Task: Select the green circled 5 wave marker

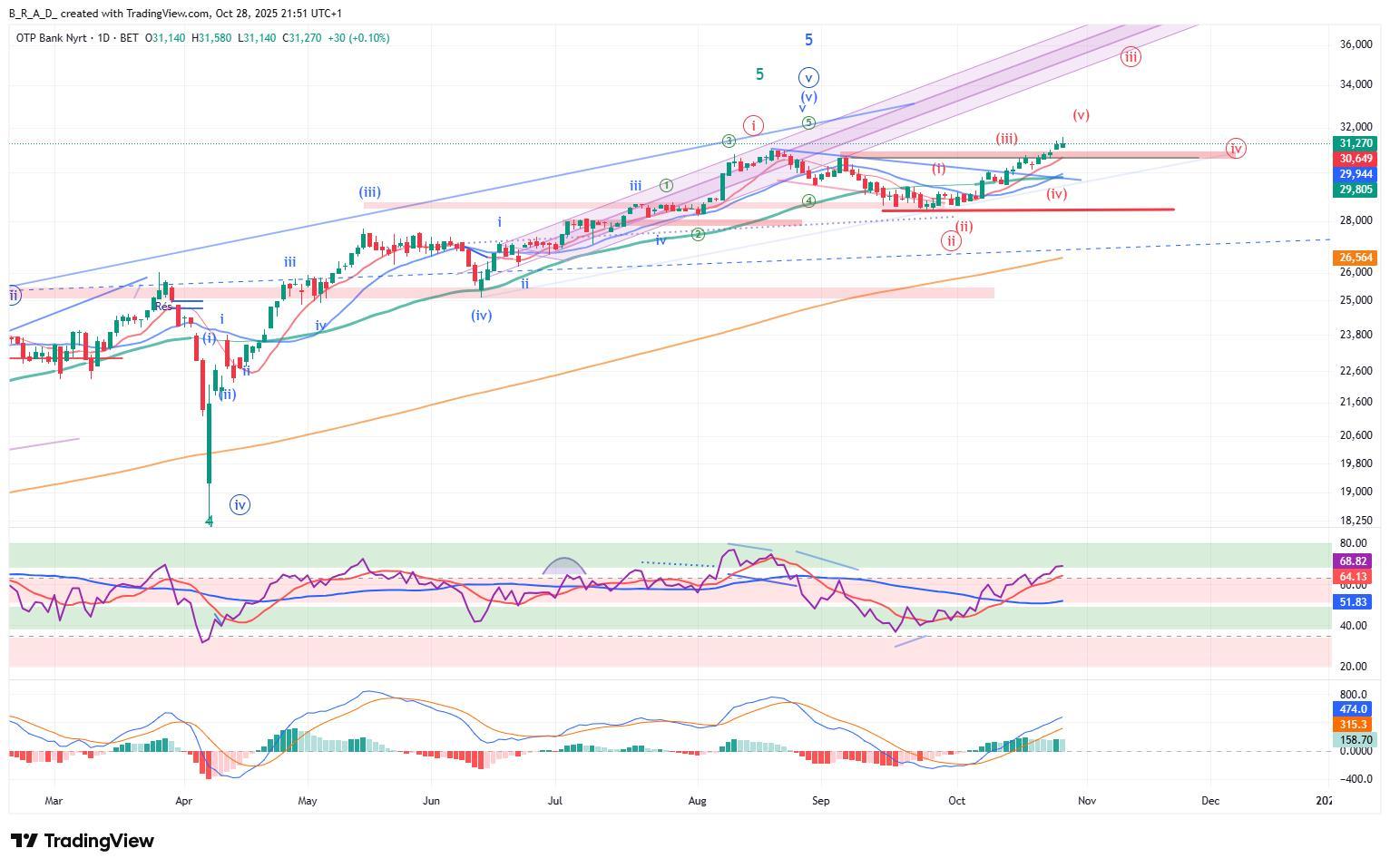Action: tap(808, 122)
